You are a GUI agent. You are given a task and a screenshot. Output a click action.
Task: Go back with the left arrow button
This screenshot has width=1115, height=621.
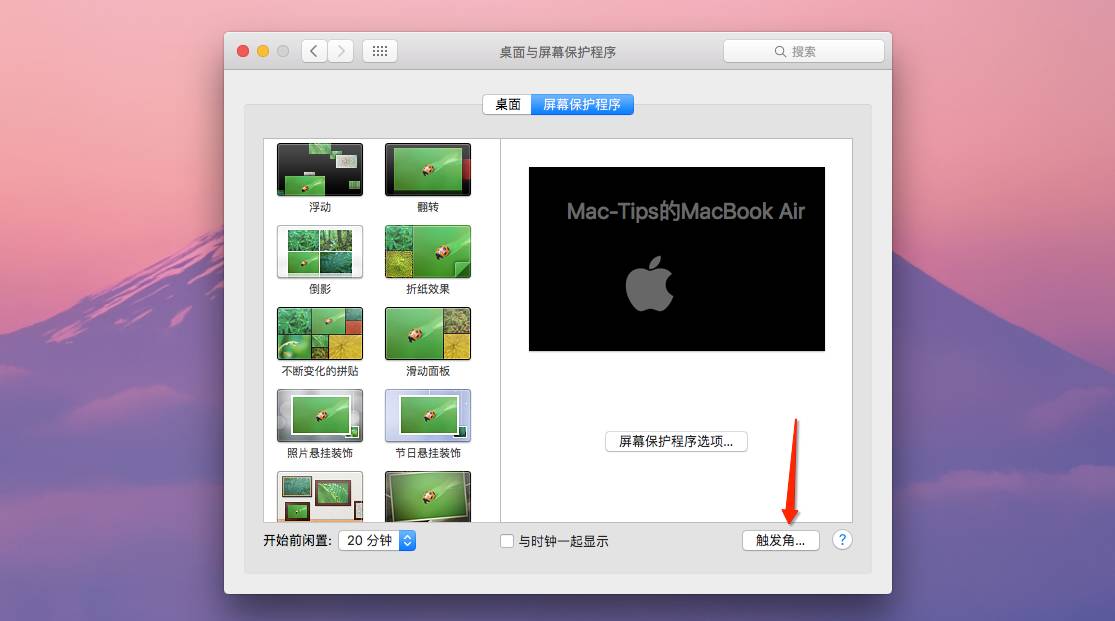coord(314,51)
